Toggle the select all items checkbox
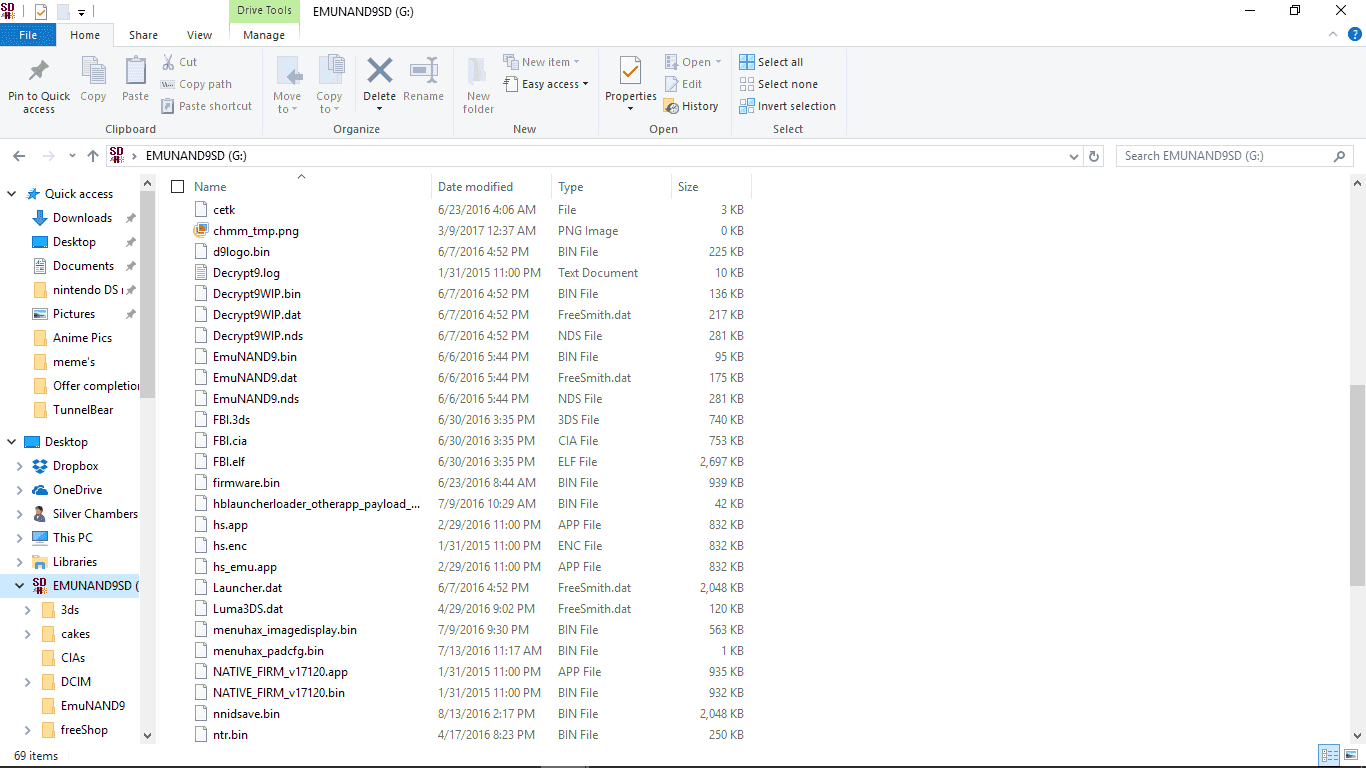Screen dimensions: 1366x768 click(x=178, y=187)
